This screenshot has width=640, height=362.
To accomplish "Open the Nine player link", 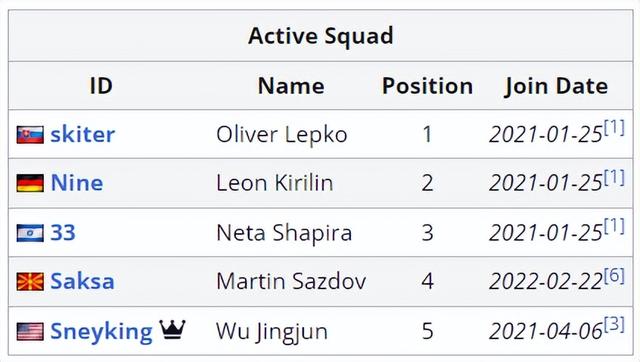I will click(x=77, y=183).
